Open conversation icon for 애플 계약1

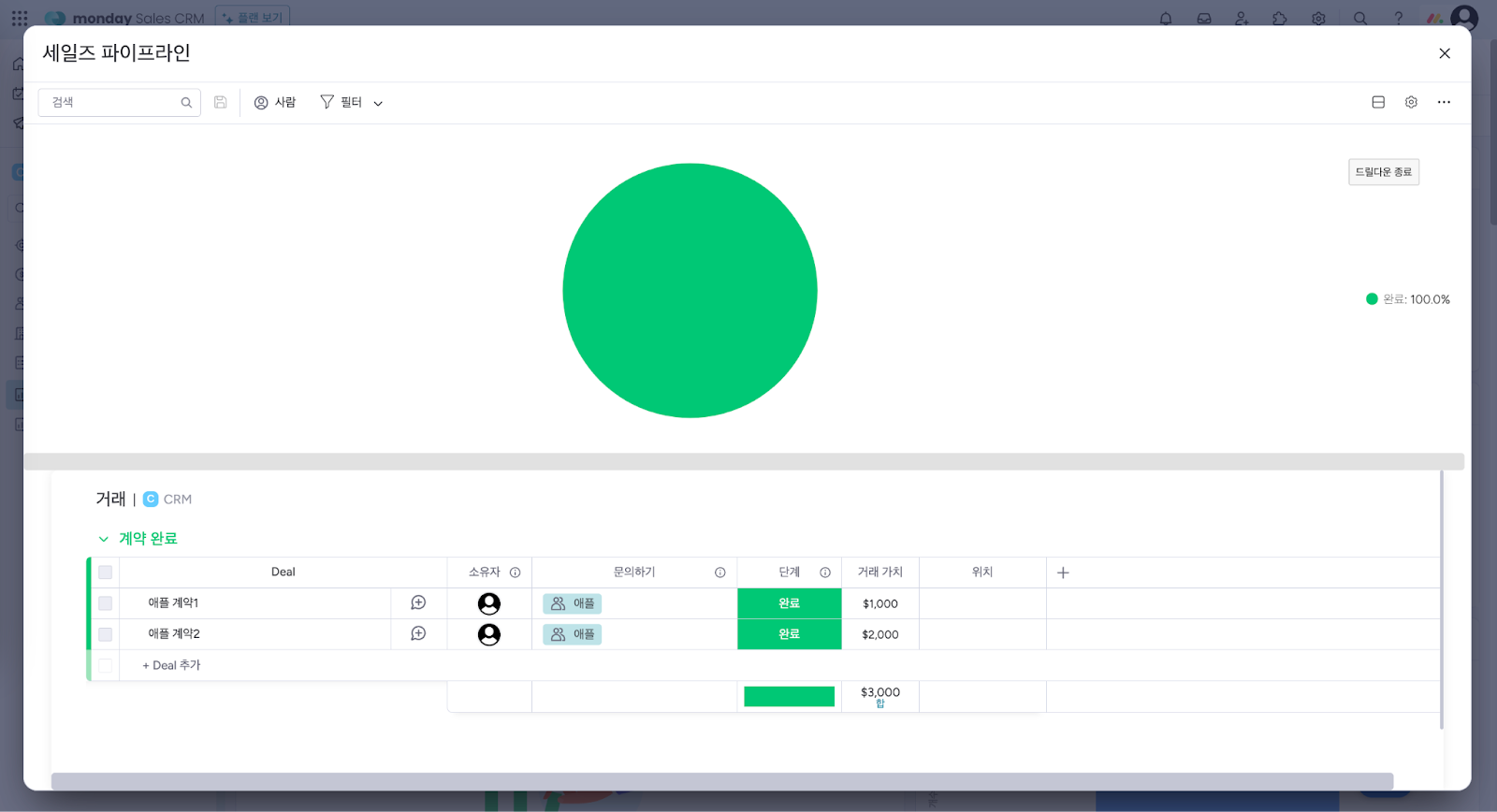(x=418, y=603)
